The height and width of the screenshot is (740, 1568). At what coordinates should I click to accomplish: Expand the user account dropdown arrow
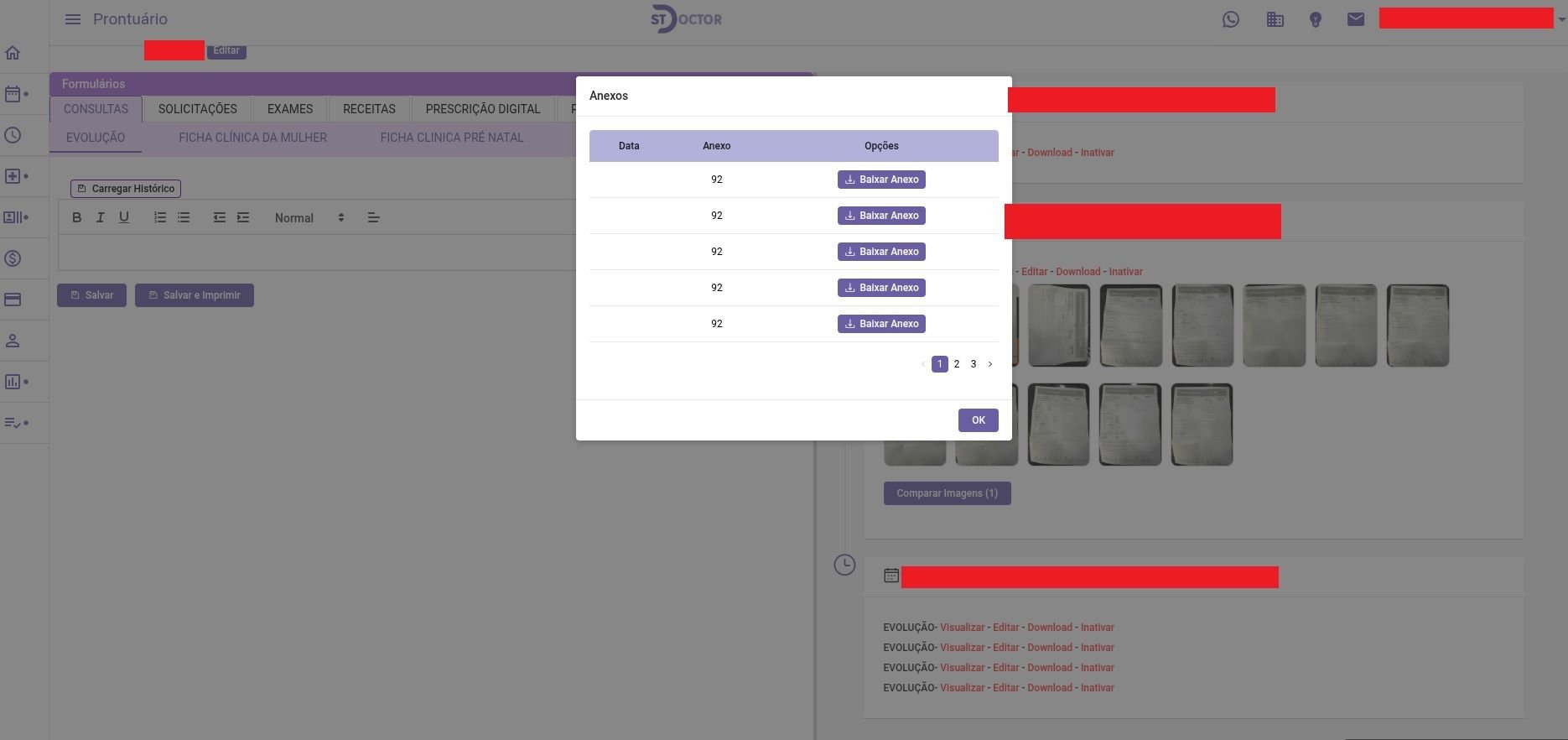pos(1560,19)
